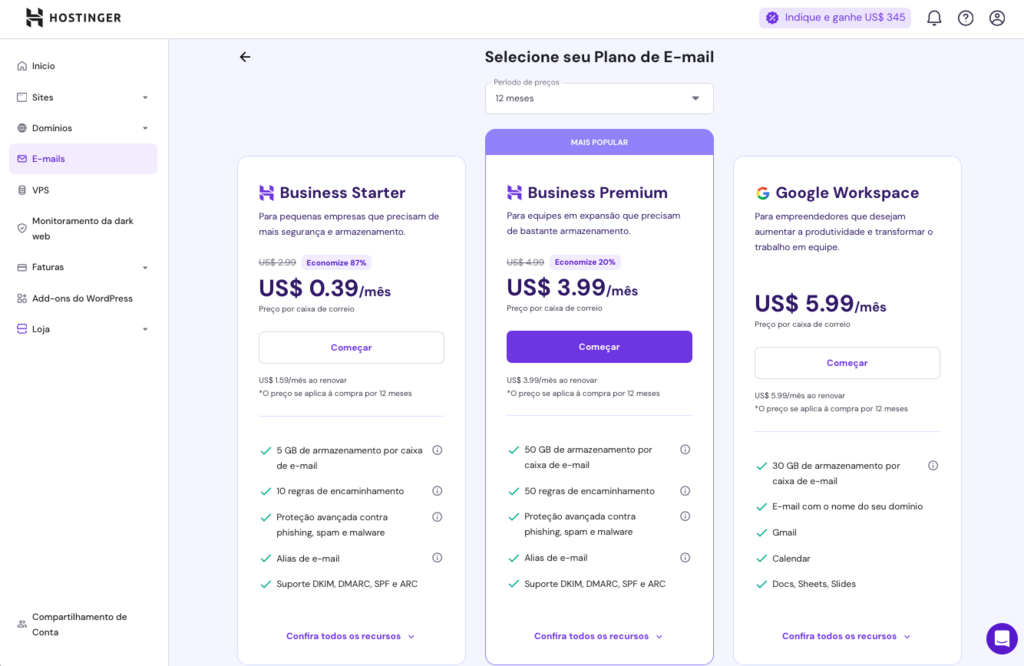Click the Calendar feature row
Screen dimensions: 1024x666
click(791, 558)
